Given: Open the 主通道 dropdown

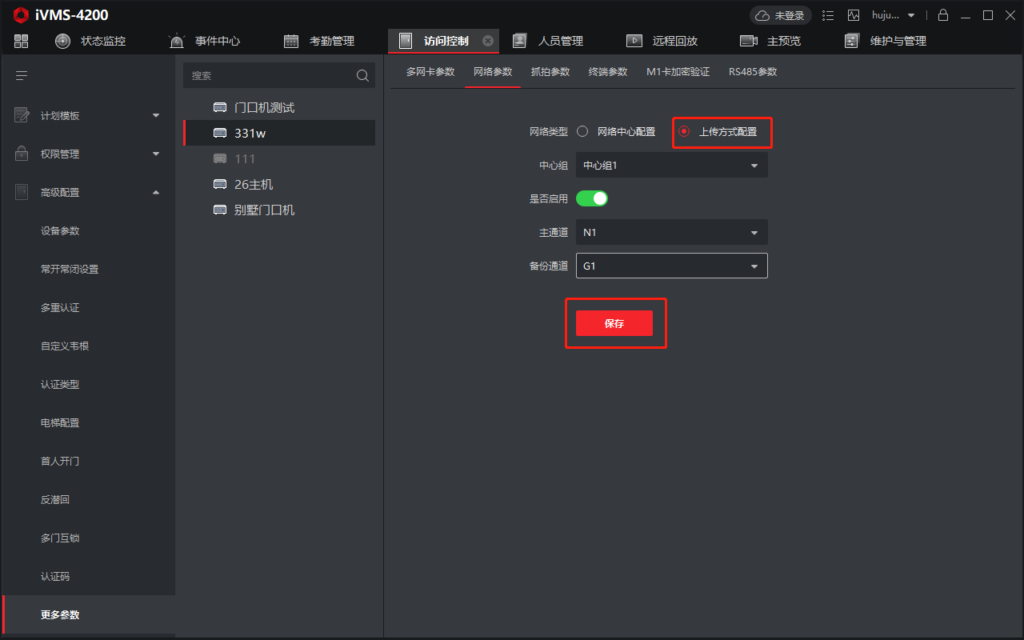Looking at the screenshot, I should [671, 233].
